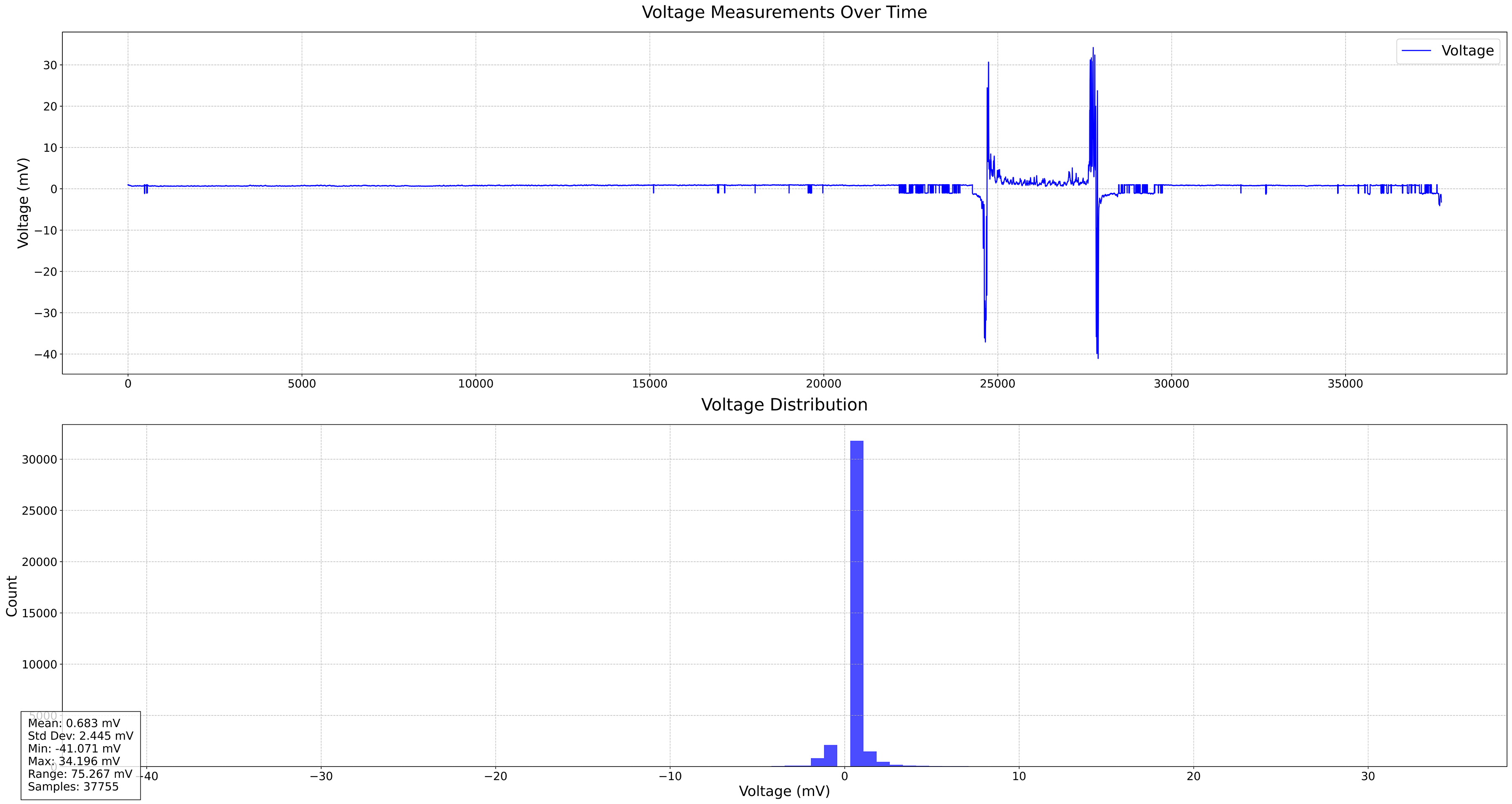
Task: Select 'Samples: 37755' in stats box
Action: (x=73, y=787)
